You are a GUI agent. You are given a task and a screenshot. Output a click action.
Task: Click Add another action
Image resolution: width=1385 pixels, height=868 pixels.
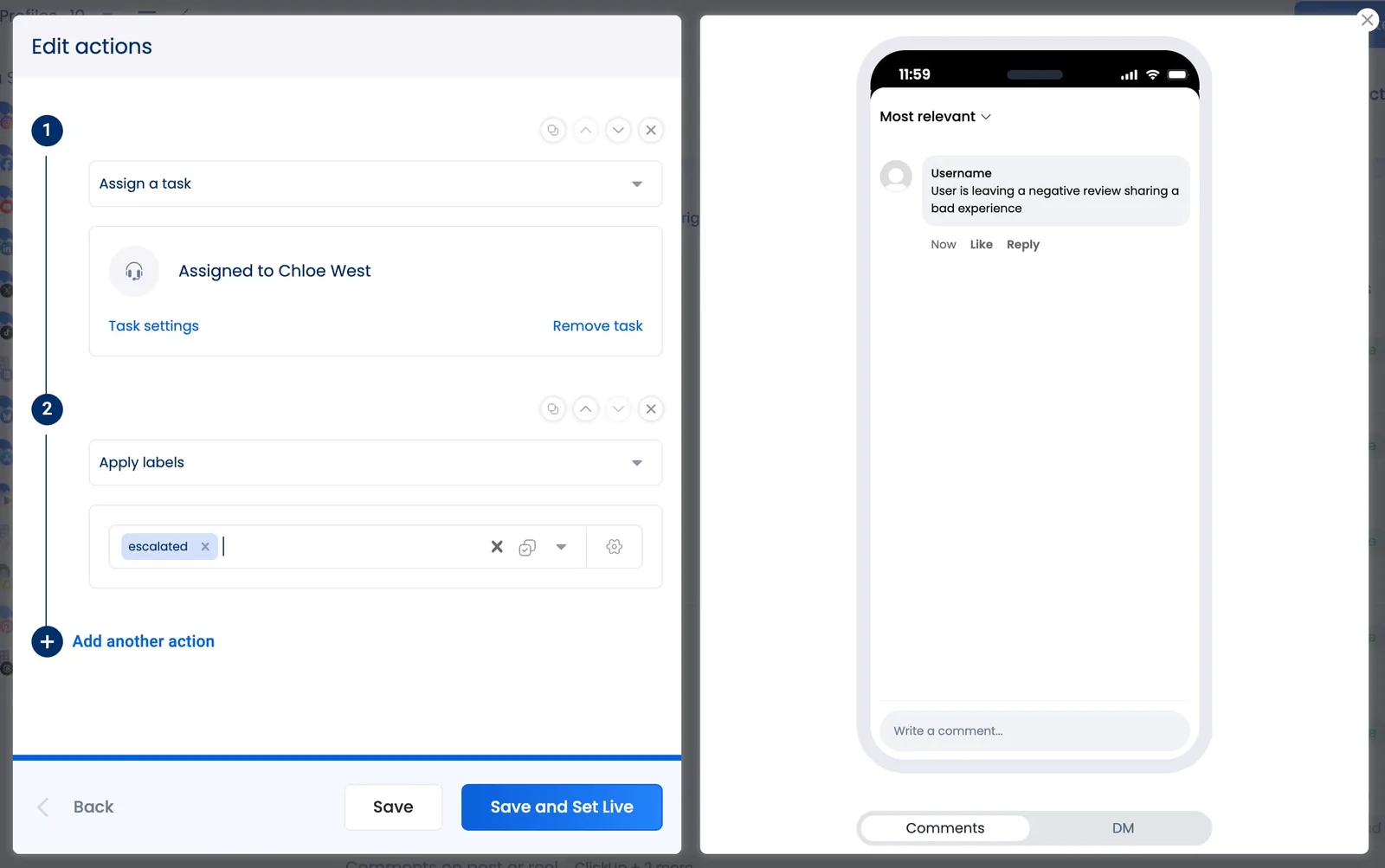[143, 641]
